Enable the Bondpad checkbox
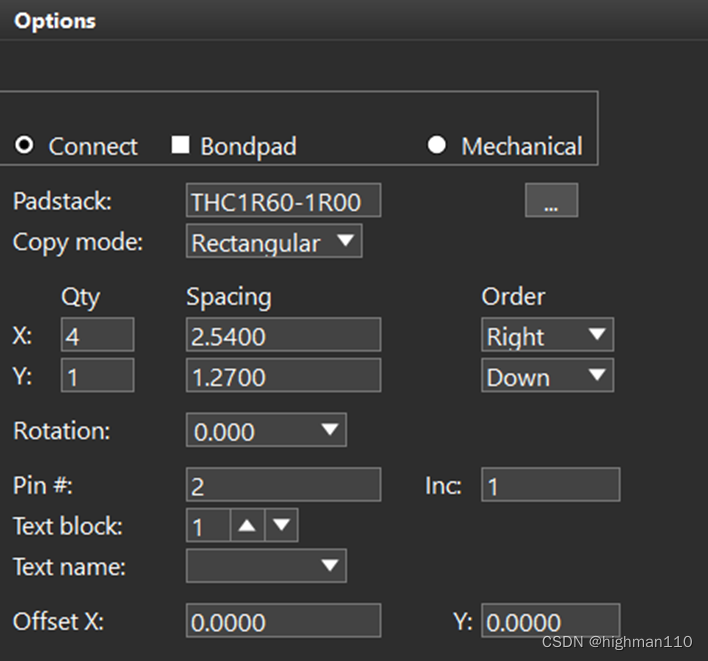Image resolution: width=708 pixels, height=661 pixels. point(180,145)
